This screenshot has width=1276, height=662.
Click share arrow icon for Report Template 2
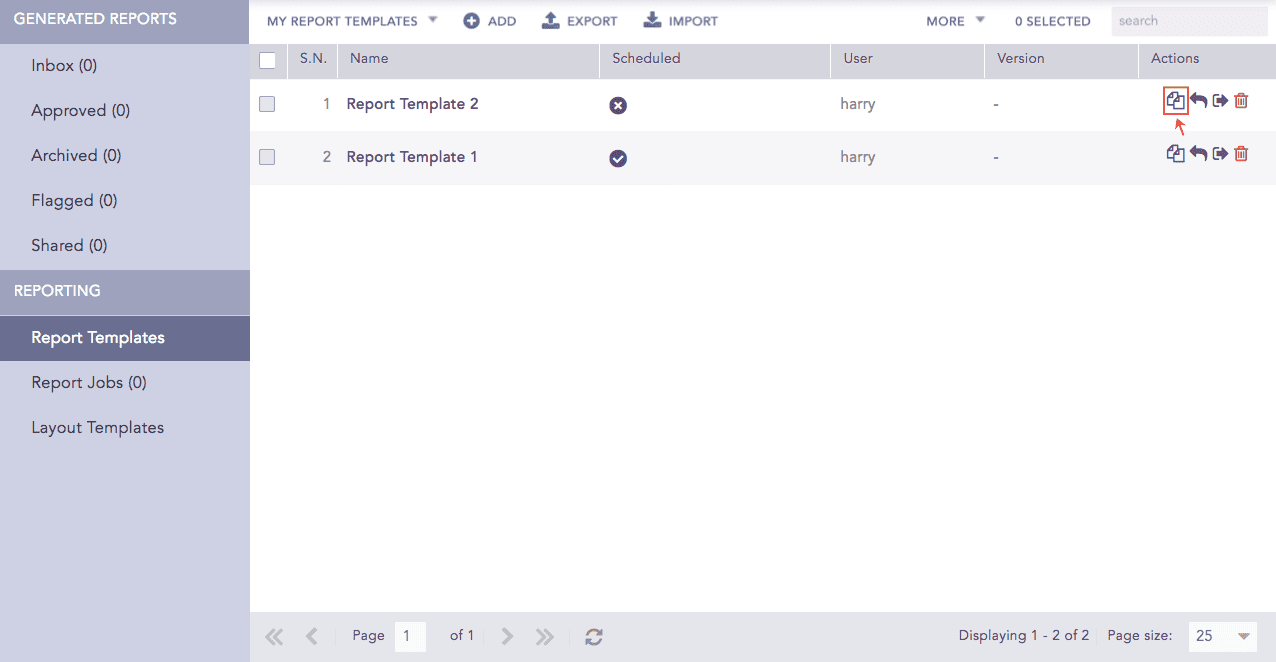[1198, 101]
